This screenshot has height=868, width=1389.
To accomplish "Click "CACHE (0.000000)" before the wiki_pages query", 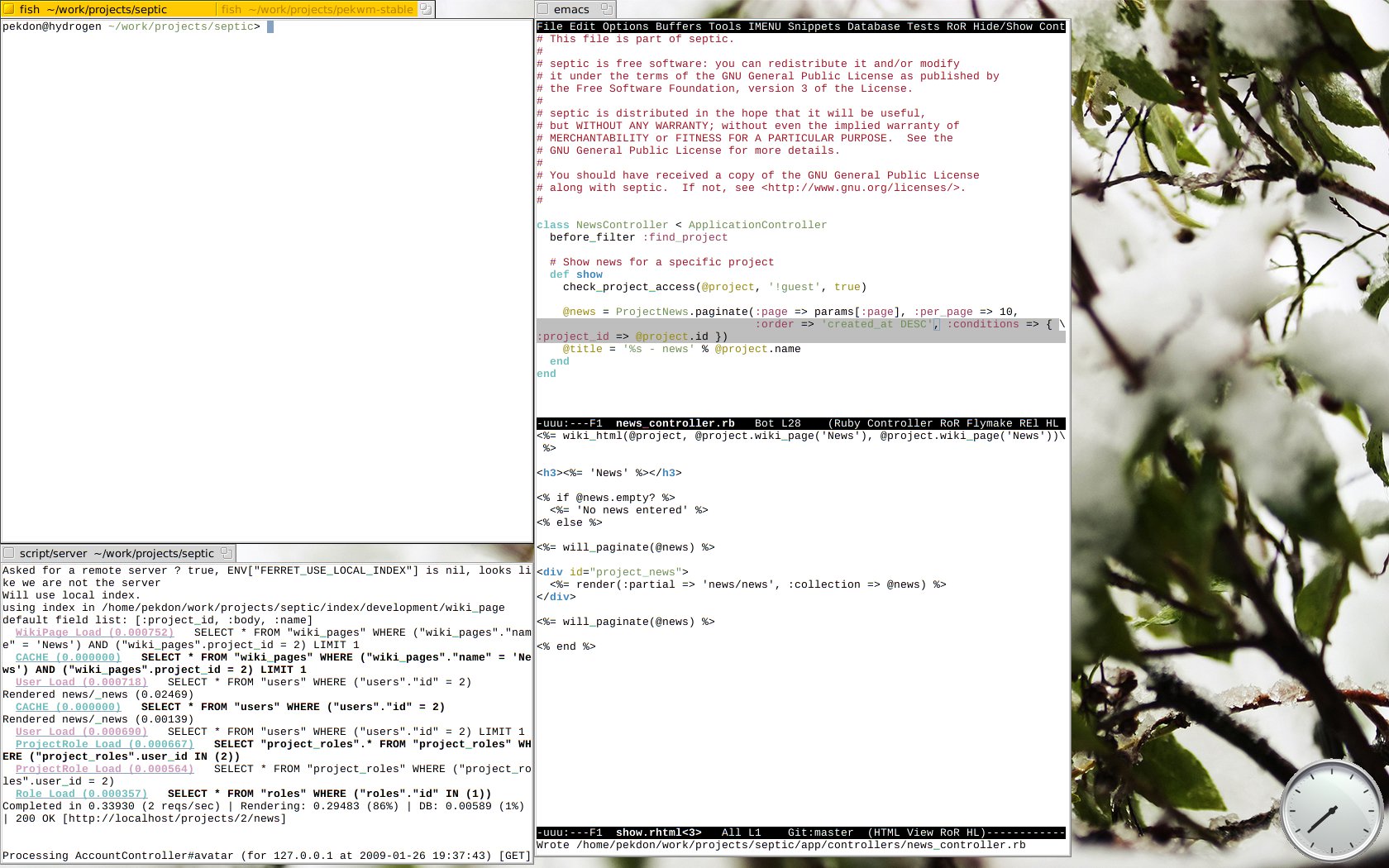I will point(69,657).
